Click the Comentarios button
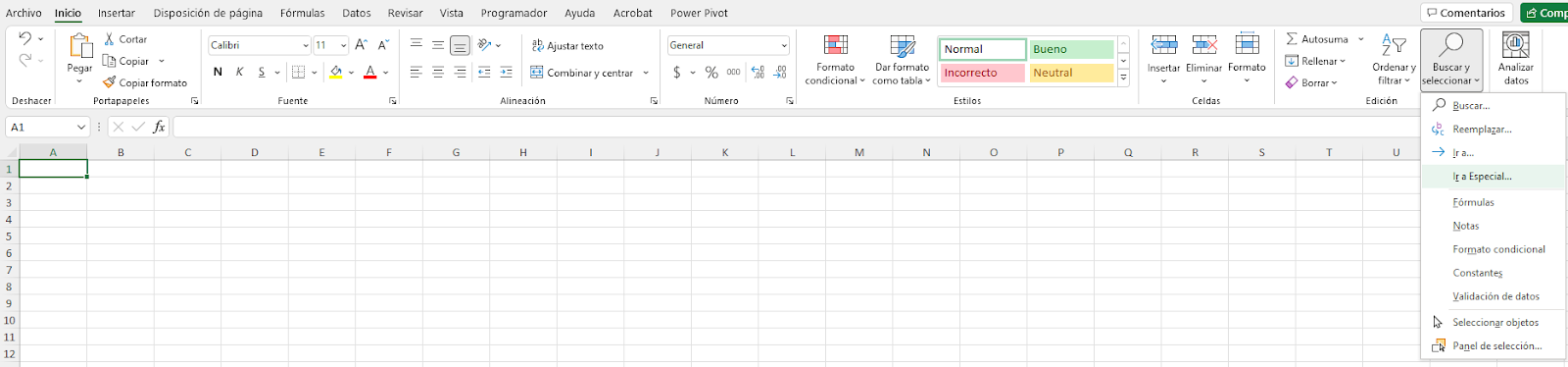The height and width of the screenshot is (367, 1568). (x=1465, y=13)
